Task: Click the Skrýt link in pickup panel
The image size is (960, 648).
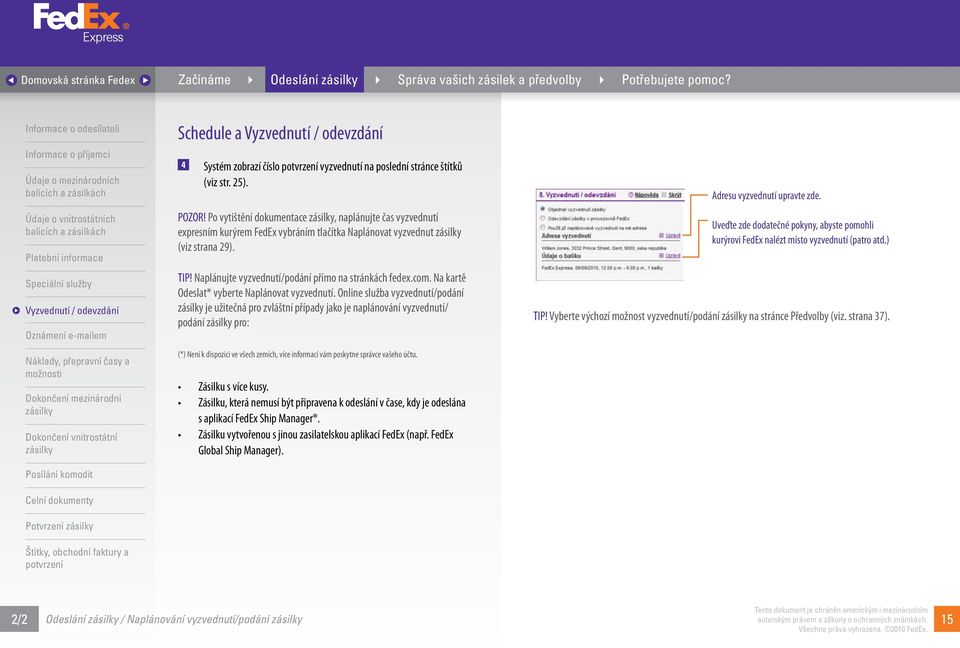Action: click(x=675, y=195)
